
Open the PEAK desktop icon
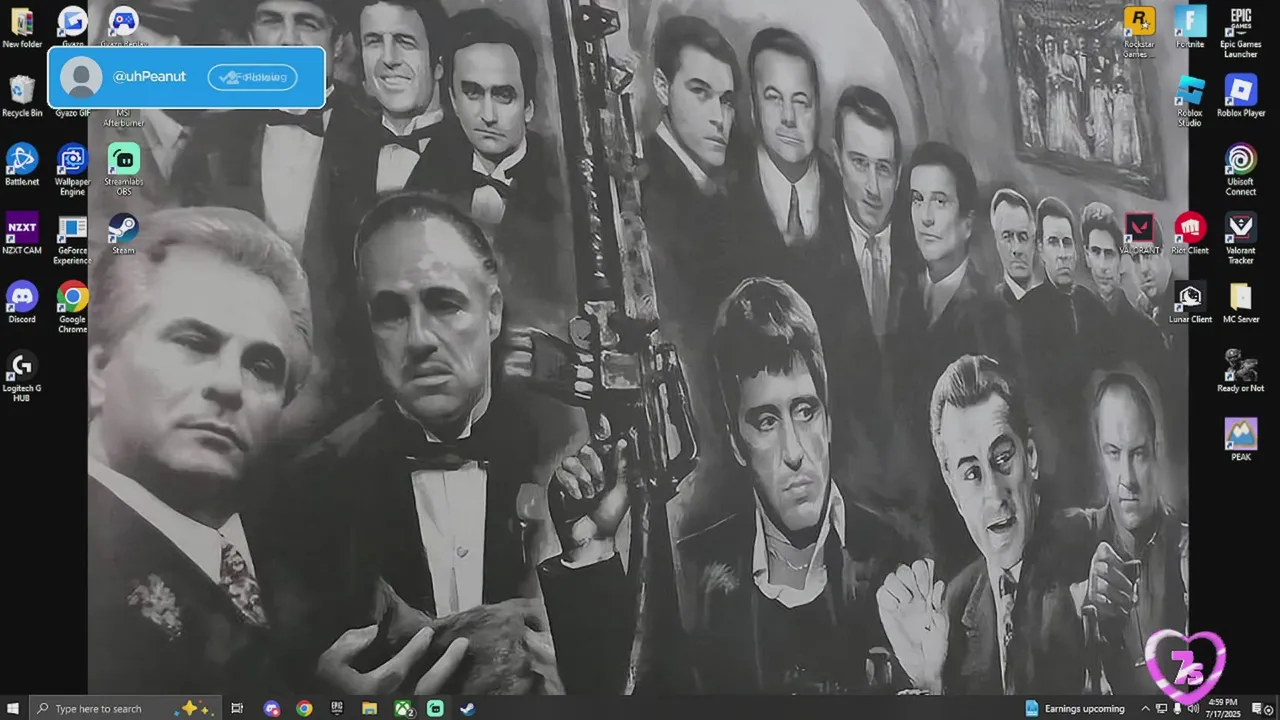coord(1241,441)
